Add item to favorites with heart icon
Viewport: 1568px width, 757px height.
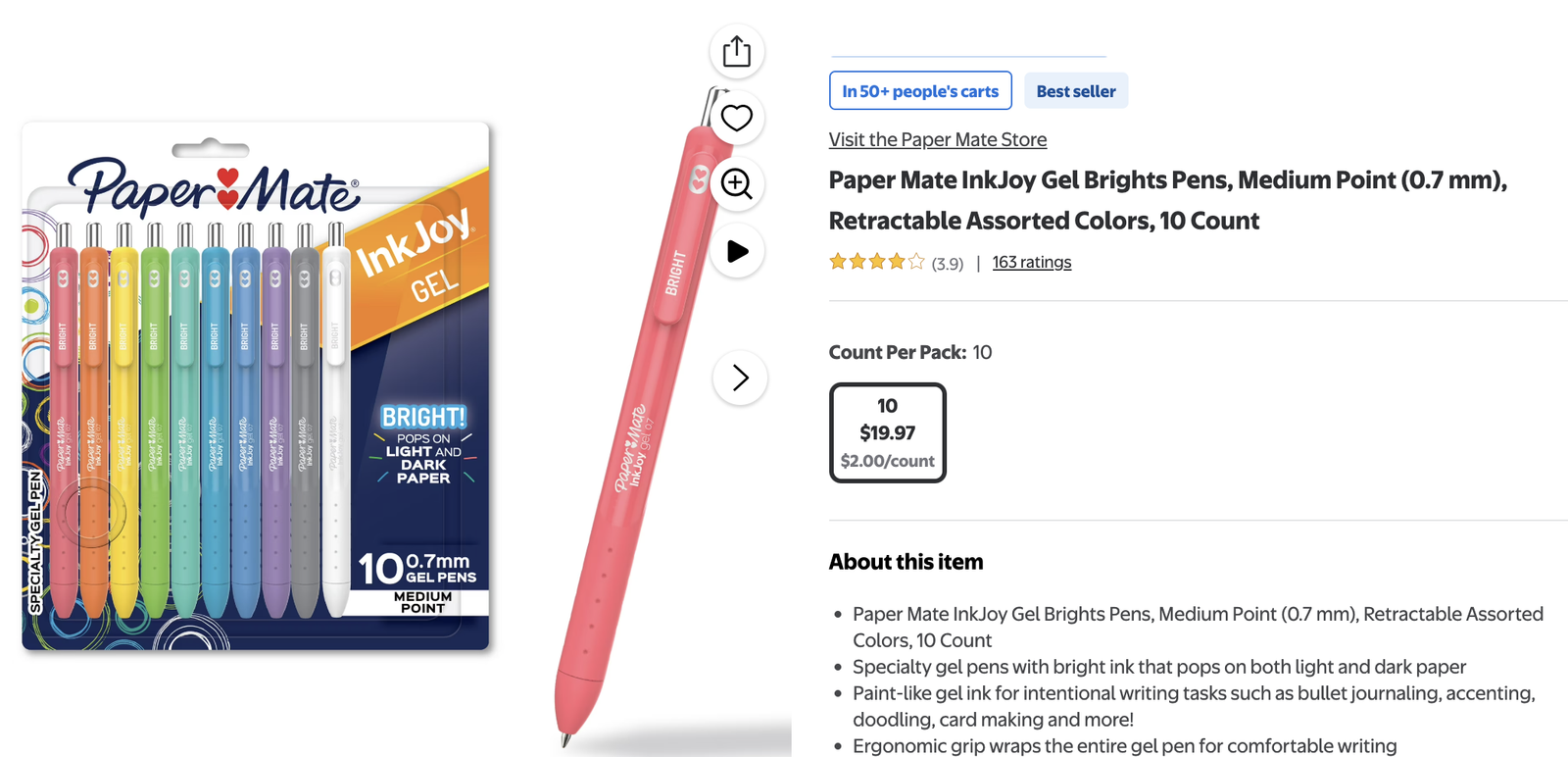point(737,118)
